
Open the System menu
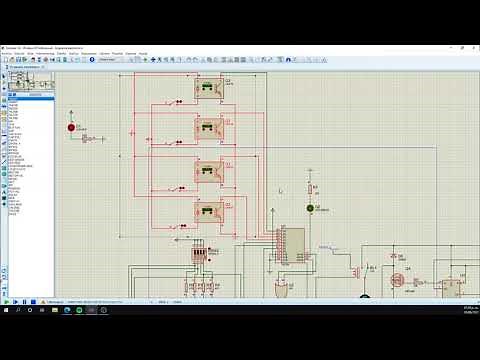coord(131,53)
